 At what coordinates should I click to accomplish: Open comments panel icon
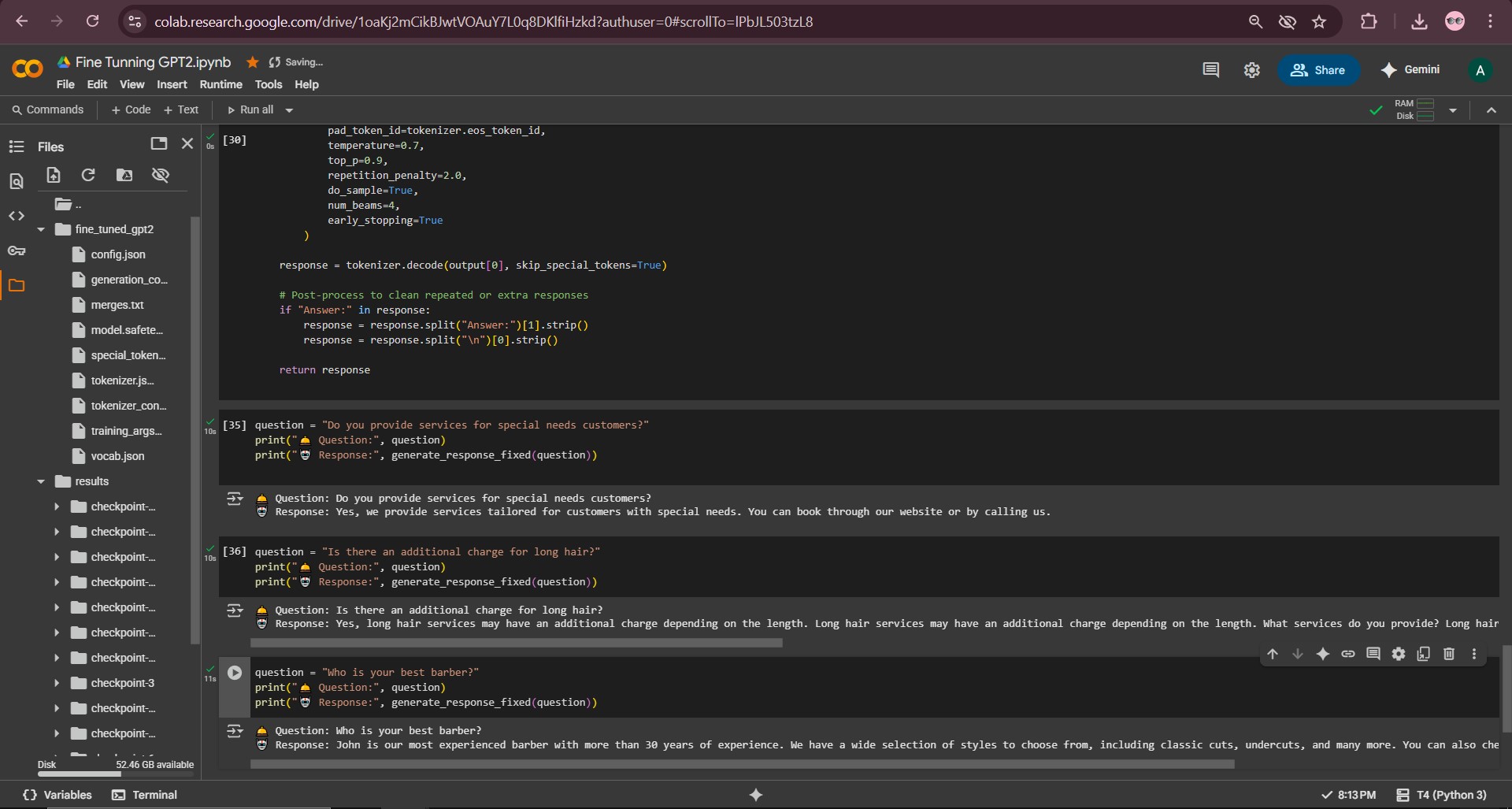tap(1211, 70)
